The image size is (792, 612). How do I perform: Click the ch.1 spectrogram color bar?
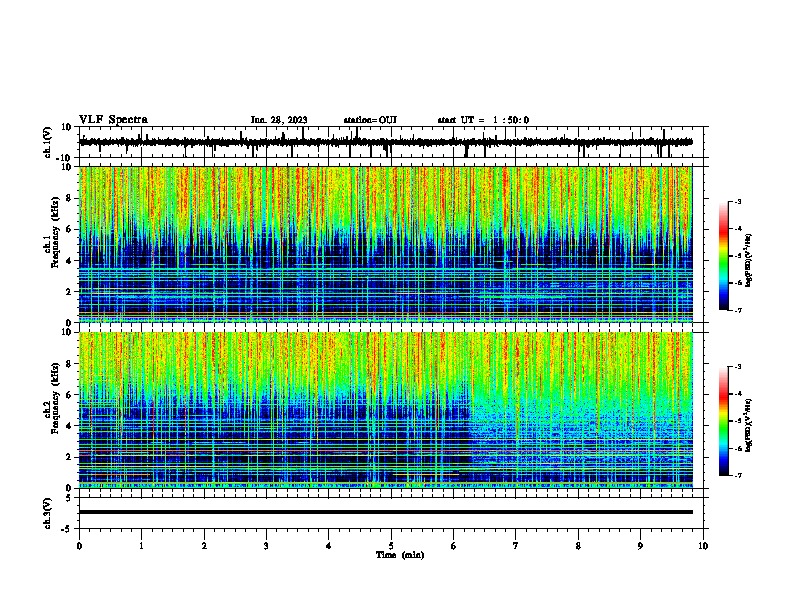pyautogui.click(x=724, y=256)
